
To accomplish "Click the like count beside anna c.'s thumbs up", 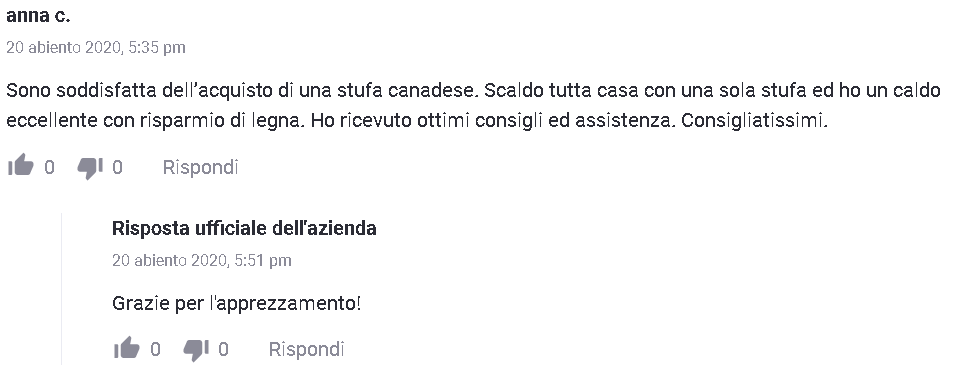I will [49, 167].
